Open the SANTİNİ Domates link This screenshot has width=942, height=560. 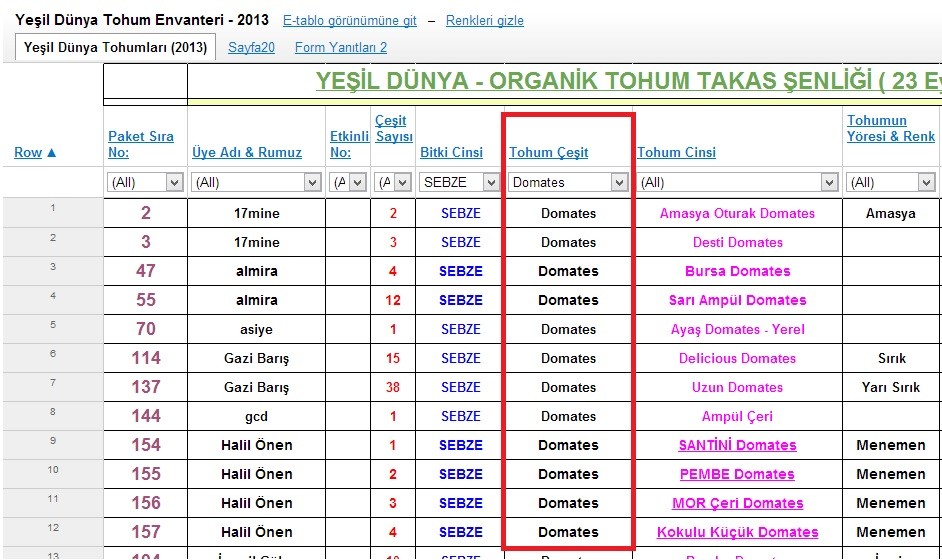[x=737, y=445]
